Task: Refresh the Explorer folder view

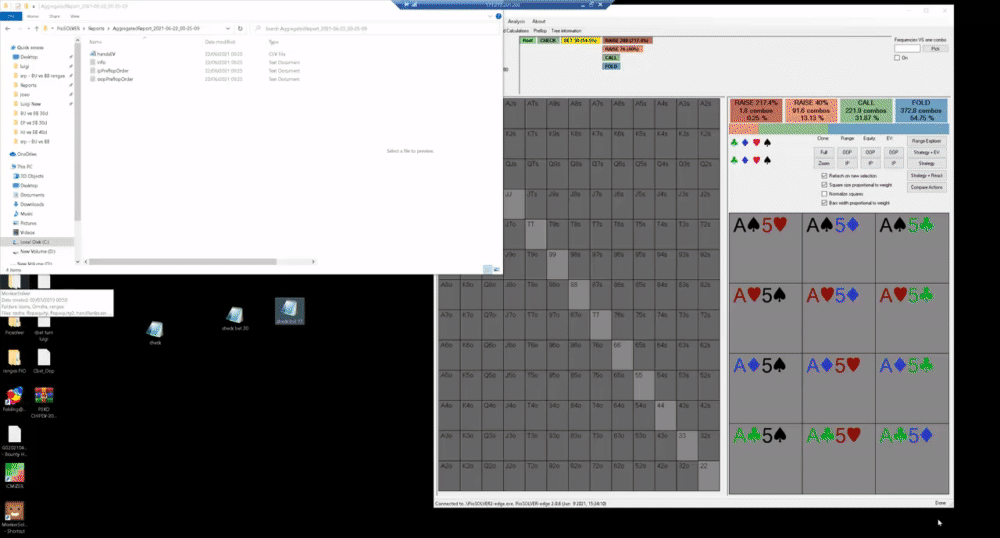Action: 240,29
